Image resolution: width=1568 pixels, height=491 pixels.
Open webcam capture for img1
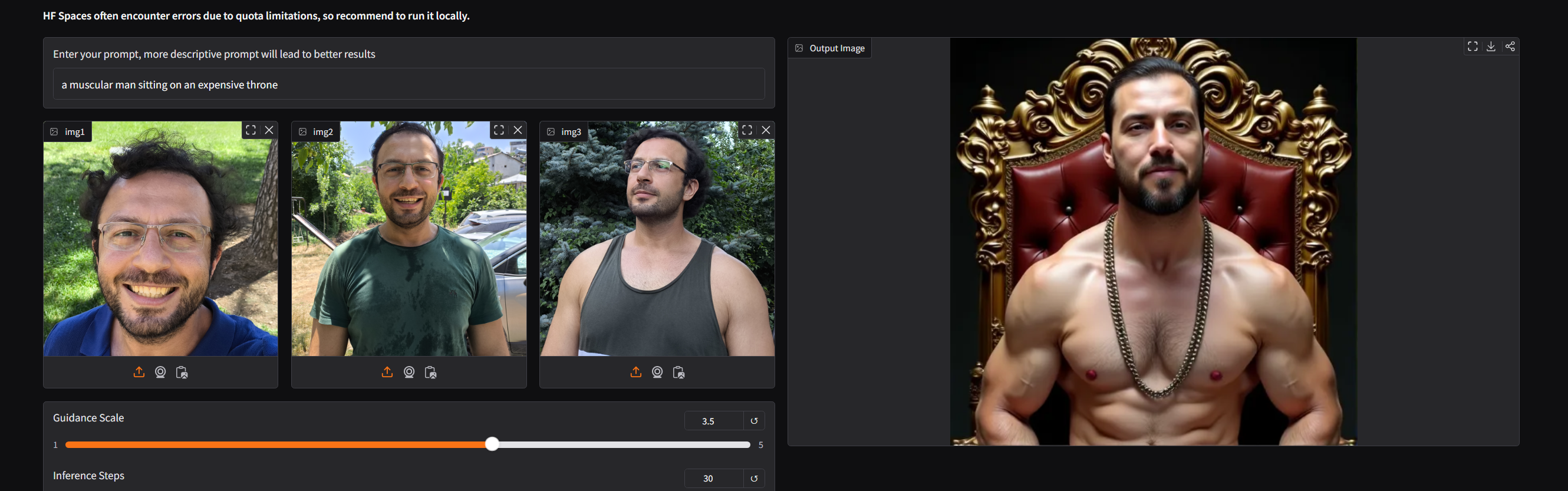click(160, 373)
